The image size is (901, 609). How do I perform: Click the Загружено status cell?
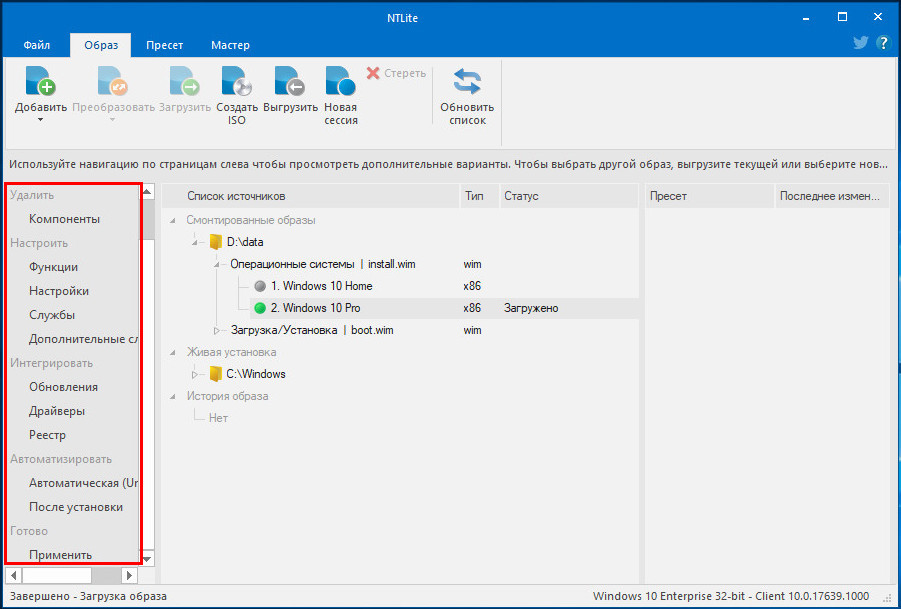pos(531,309)
